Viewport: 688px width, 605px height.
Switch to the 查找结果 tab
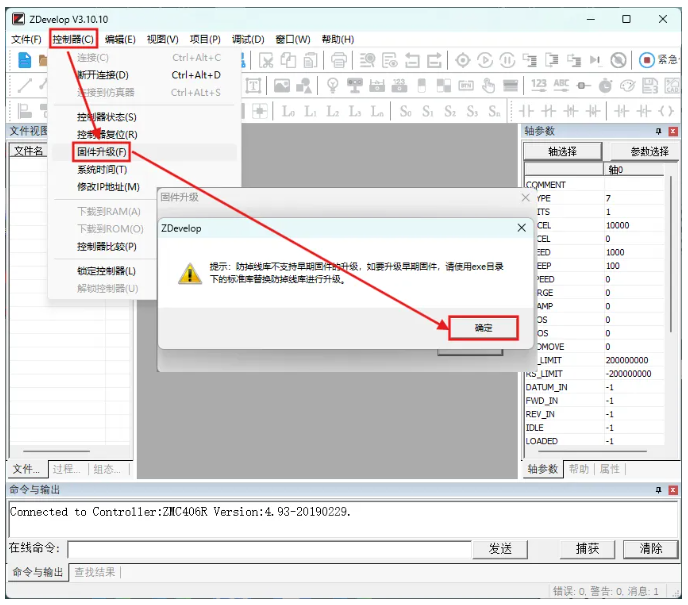tap(94, 572)
